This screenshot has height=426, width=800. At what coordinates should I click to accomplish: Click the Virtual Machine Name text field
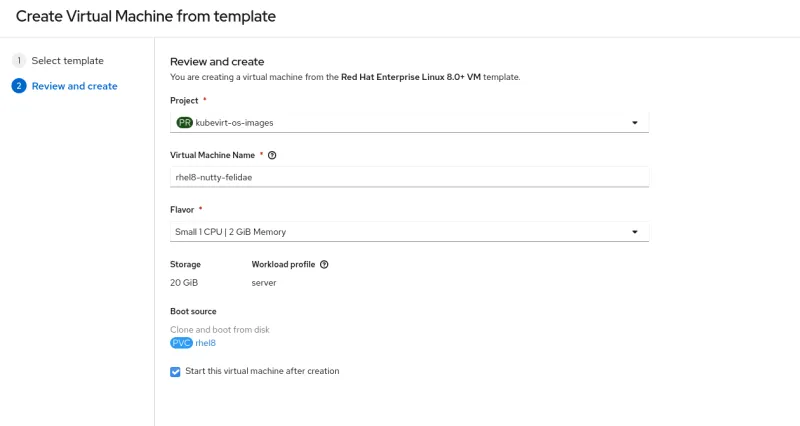(x=410, y=177)
